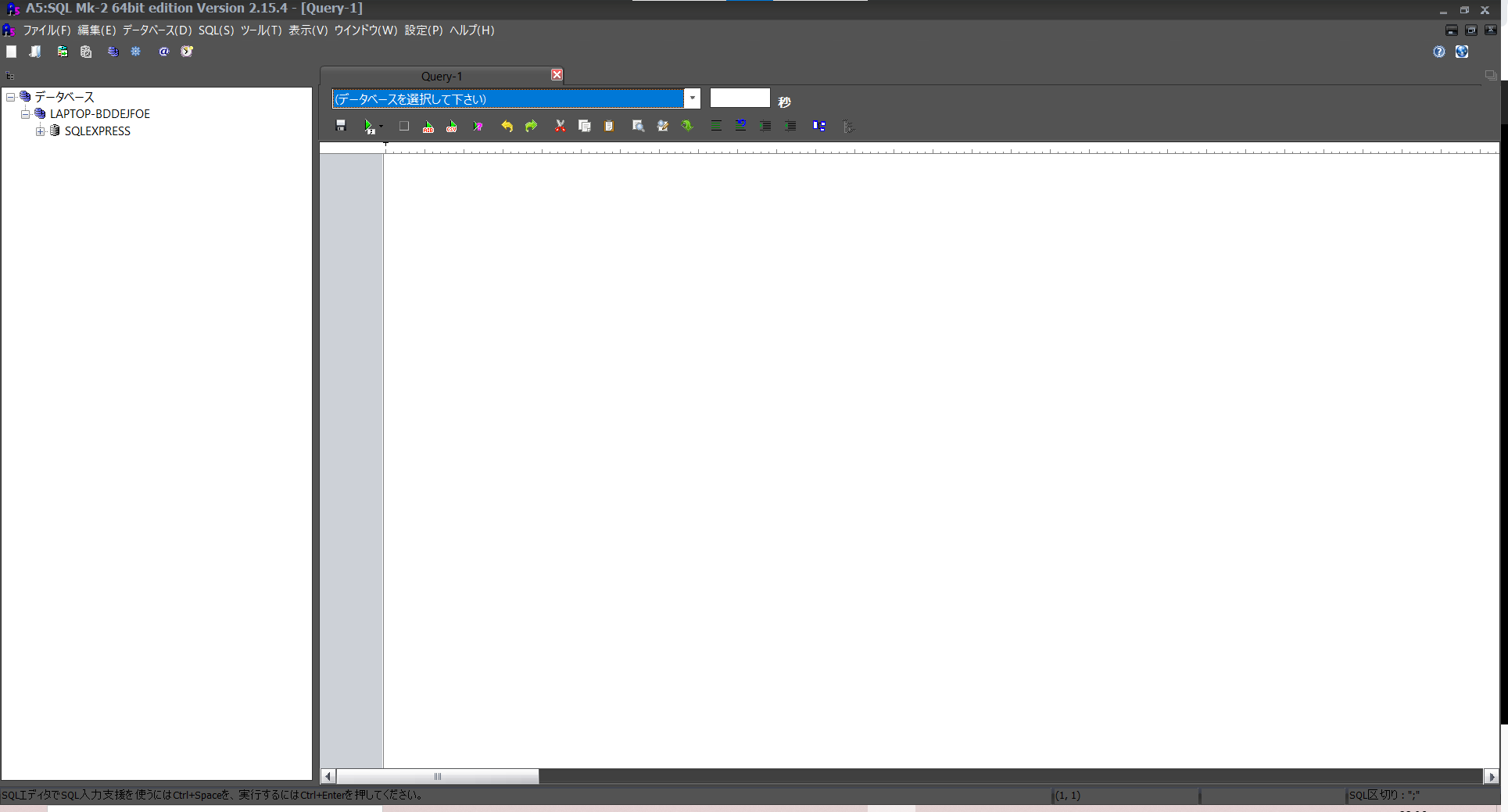This screenshot has width=1508, height=812.
Task: Click the help question mark icon
Action: point(1439,52)
